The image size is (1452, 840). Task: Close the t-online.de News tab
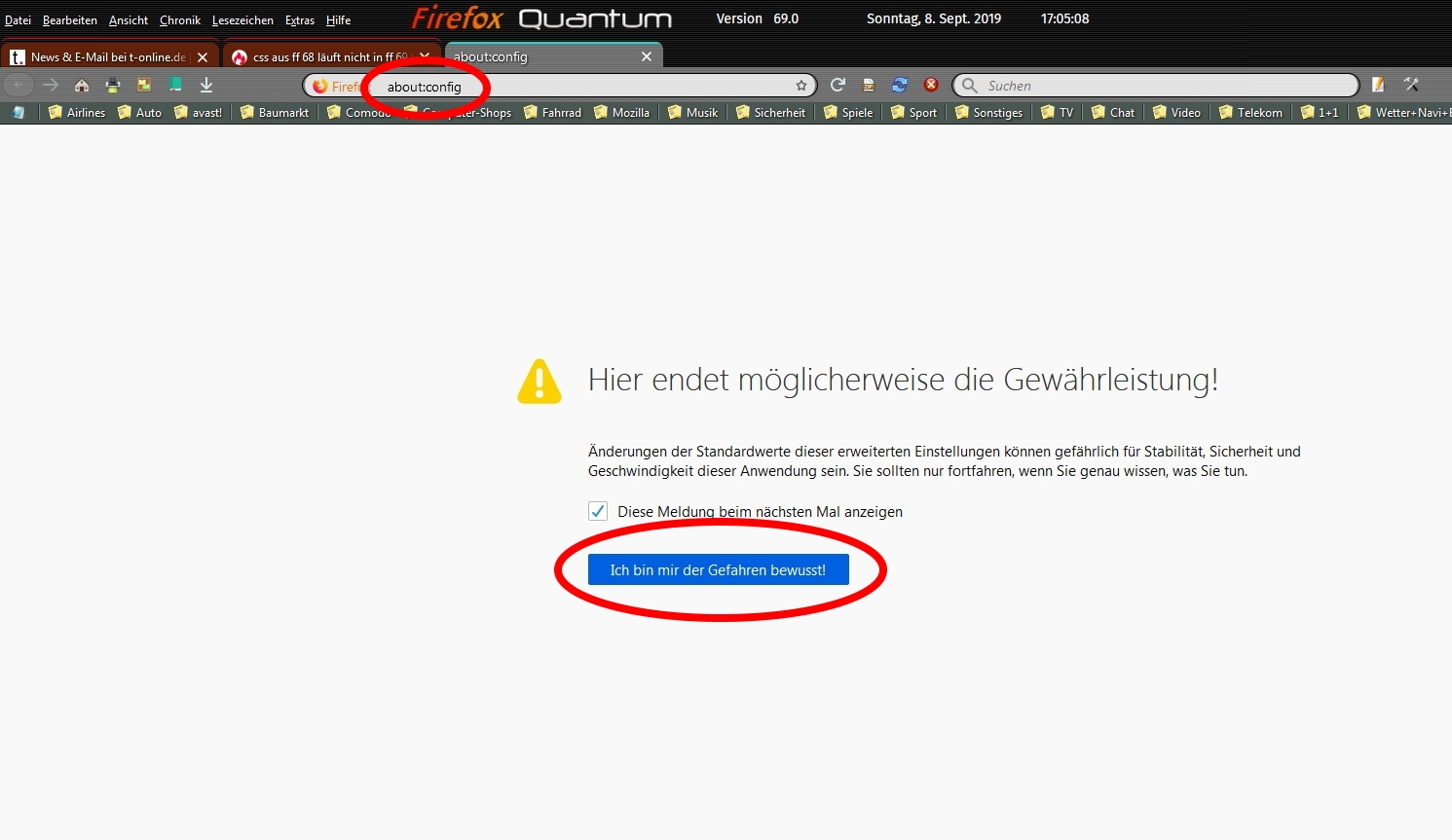(203, 57)
